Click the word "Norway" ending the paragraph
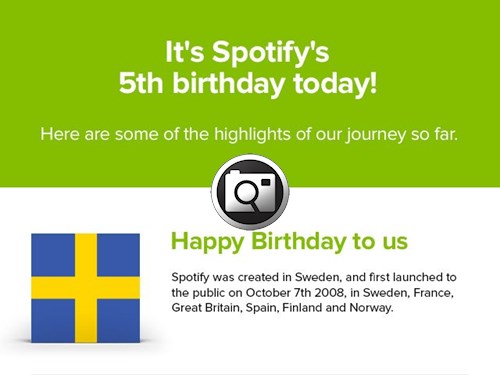Viewport: 500px width, 385px height. pos(370,308)
